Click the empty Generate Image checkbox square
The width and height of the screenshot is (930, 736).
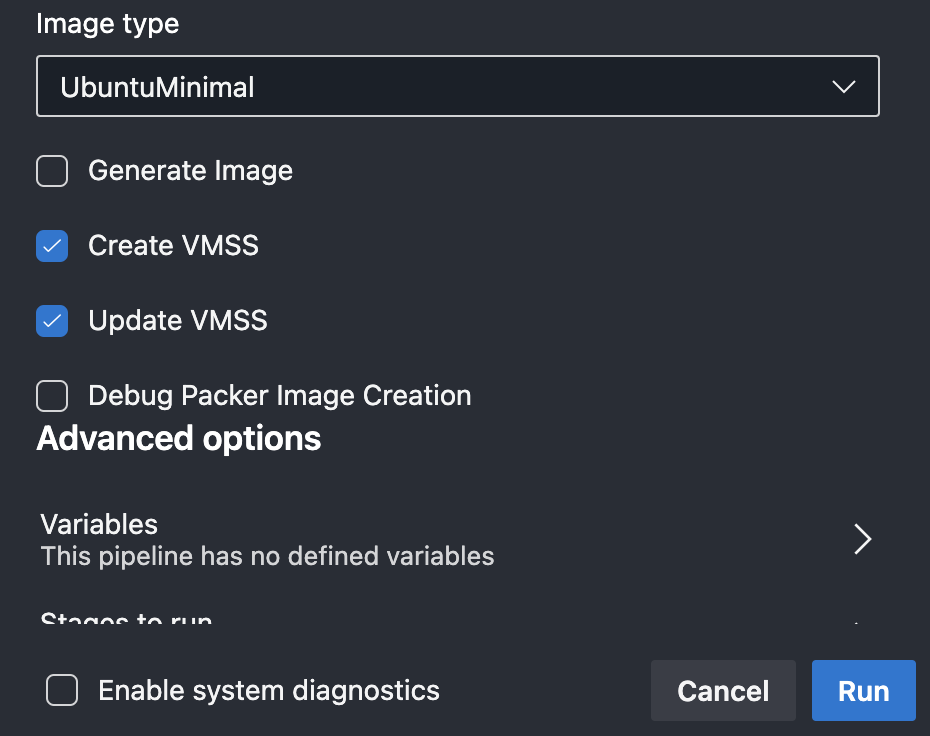coord(51,170)
